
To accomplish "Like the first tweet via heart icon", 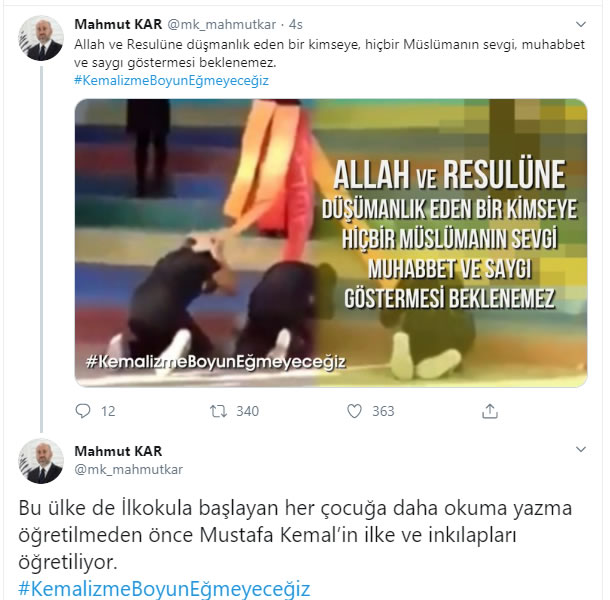I will pos(354,411).
